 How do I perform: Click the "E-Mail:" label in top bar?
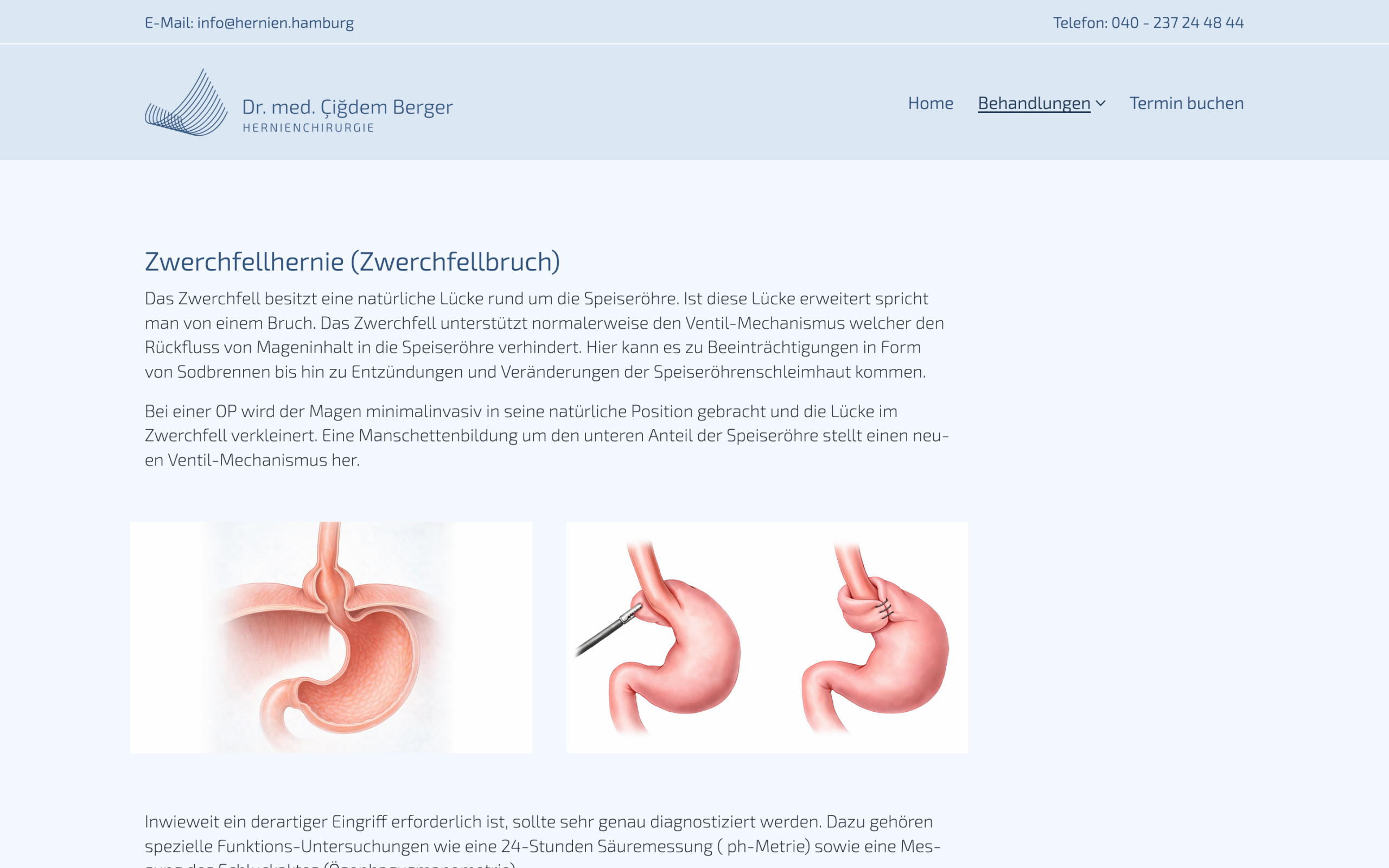pyautogui.click(x=169, y=23)
